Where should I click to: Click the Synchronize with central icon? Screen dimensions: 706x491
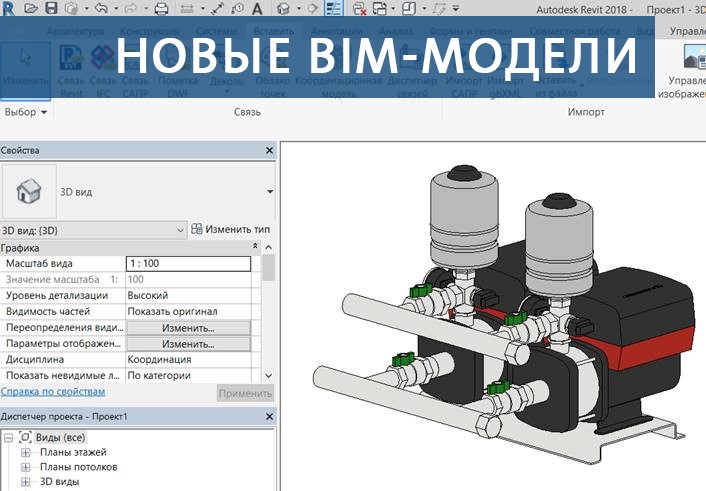tap(72, 8)
